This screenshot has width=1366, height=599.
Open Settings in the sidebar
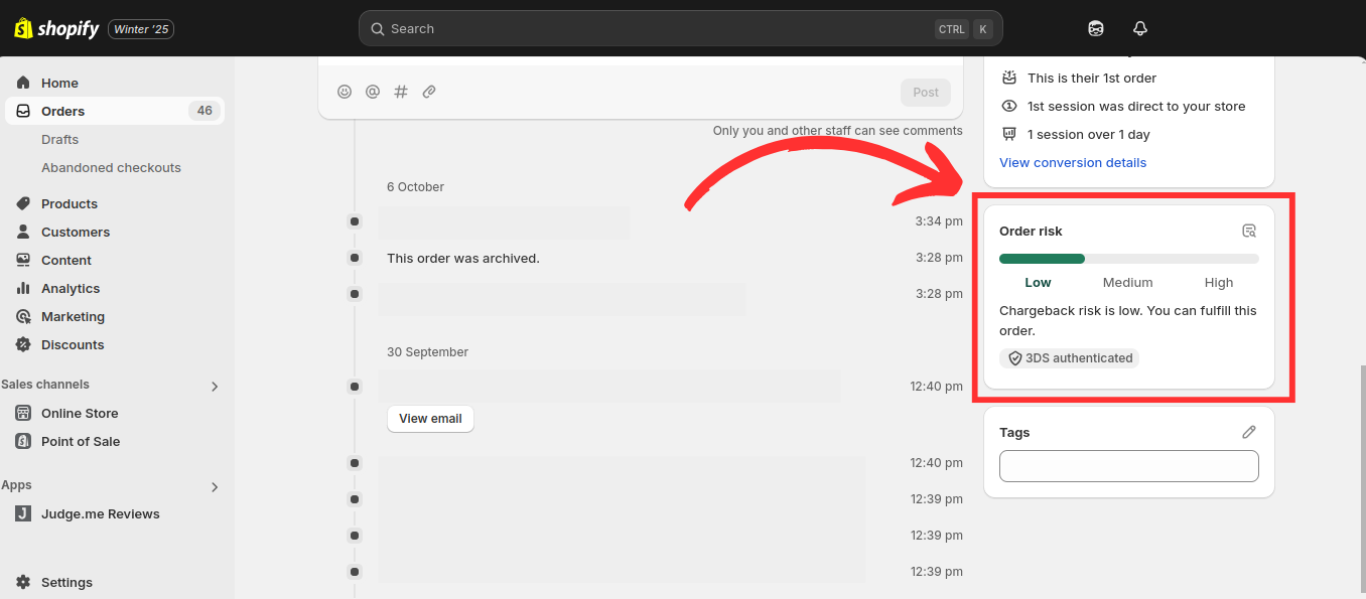[x=66, y=582]
